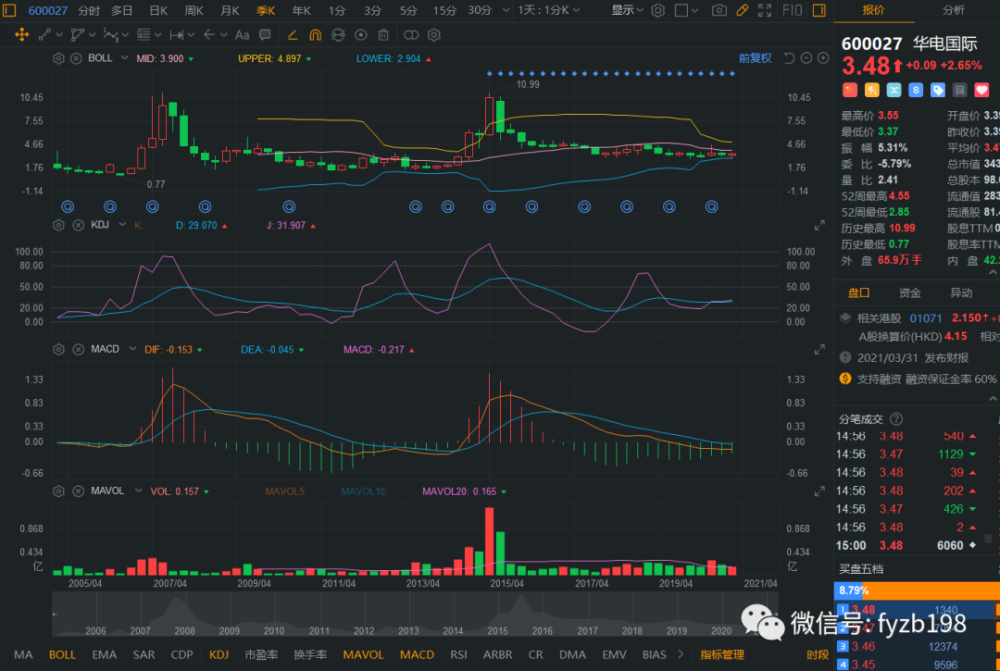Image resolution: width=1000 pixels, height=671 pixels.
Task: Maximize the MACD sub-chart pane
Action: (x=820, y=350)
